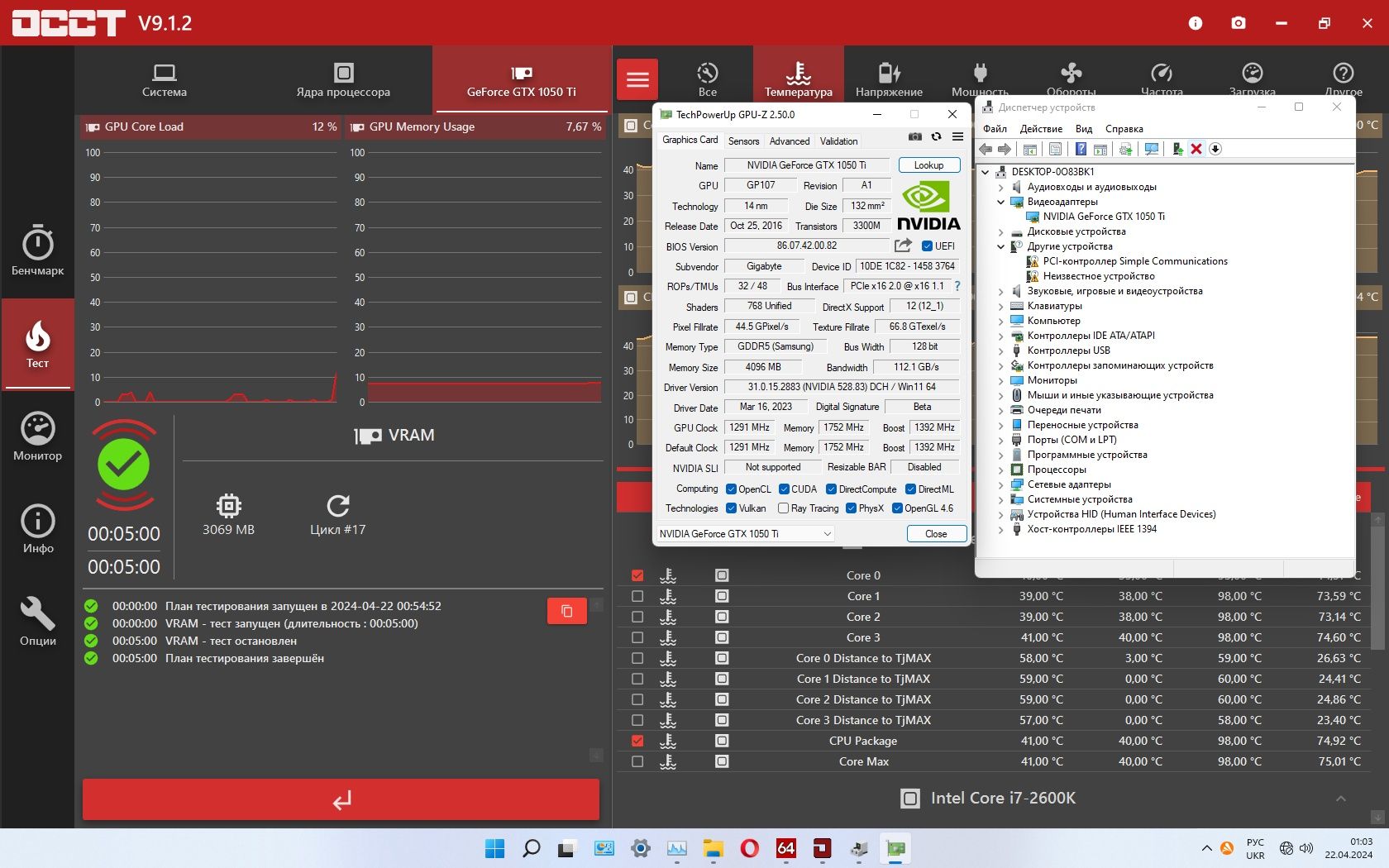
Task: Check the Core Max sensor checkbox
Action: point(637,761)
